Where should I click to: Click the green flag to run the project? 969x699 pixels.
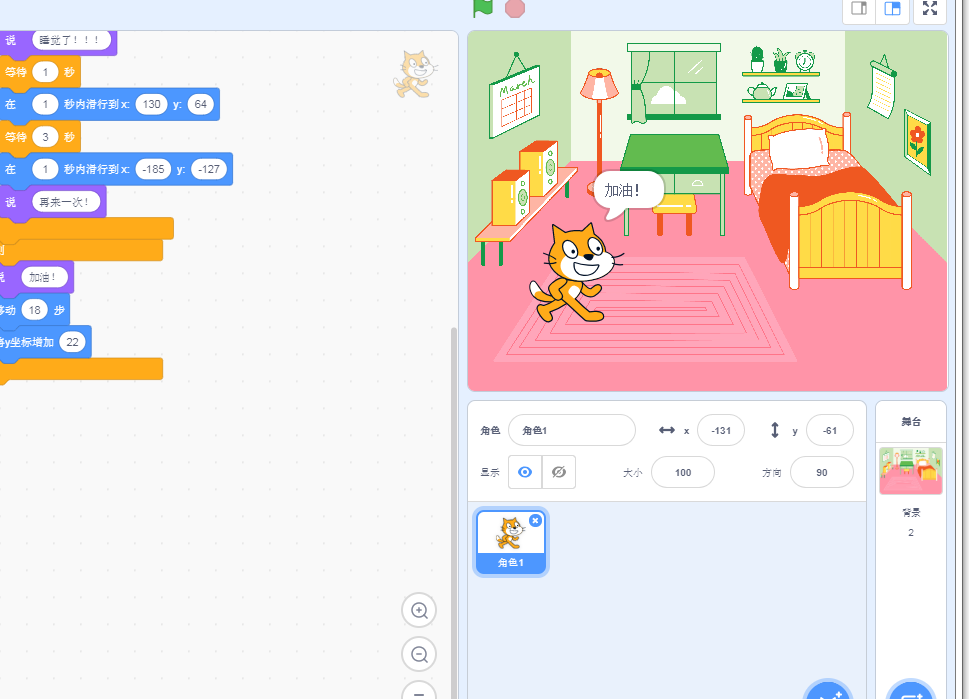(x=483, y=7)
